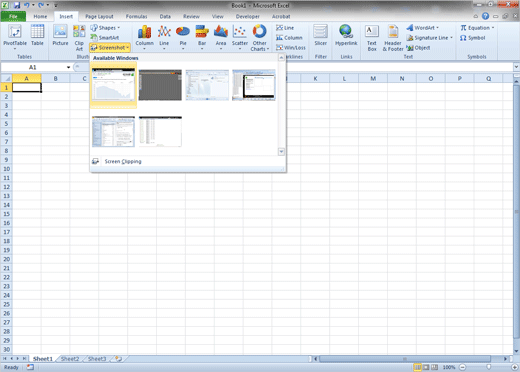Viewport: 520px width, 372px height.
Task: Open WordArt styles dropdown
Action: pos(423,28)
